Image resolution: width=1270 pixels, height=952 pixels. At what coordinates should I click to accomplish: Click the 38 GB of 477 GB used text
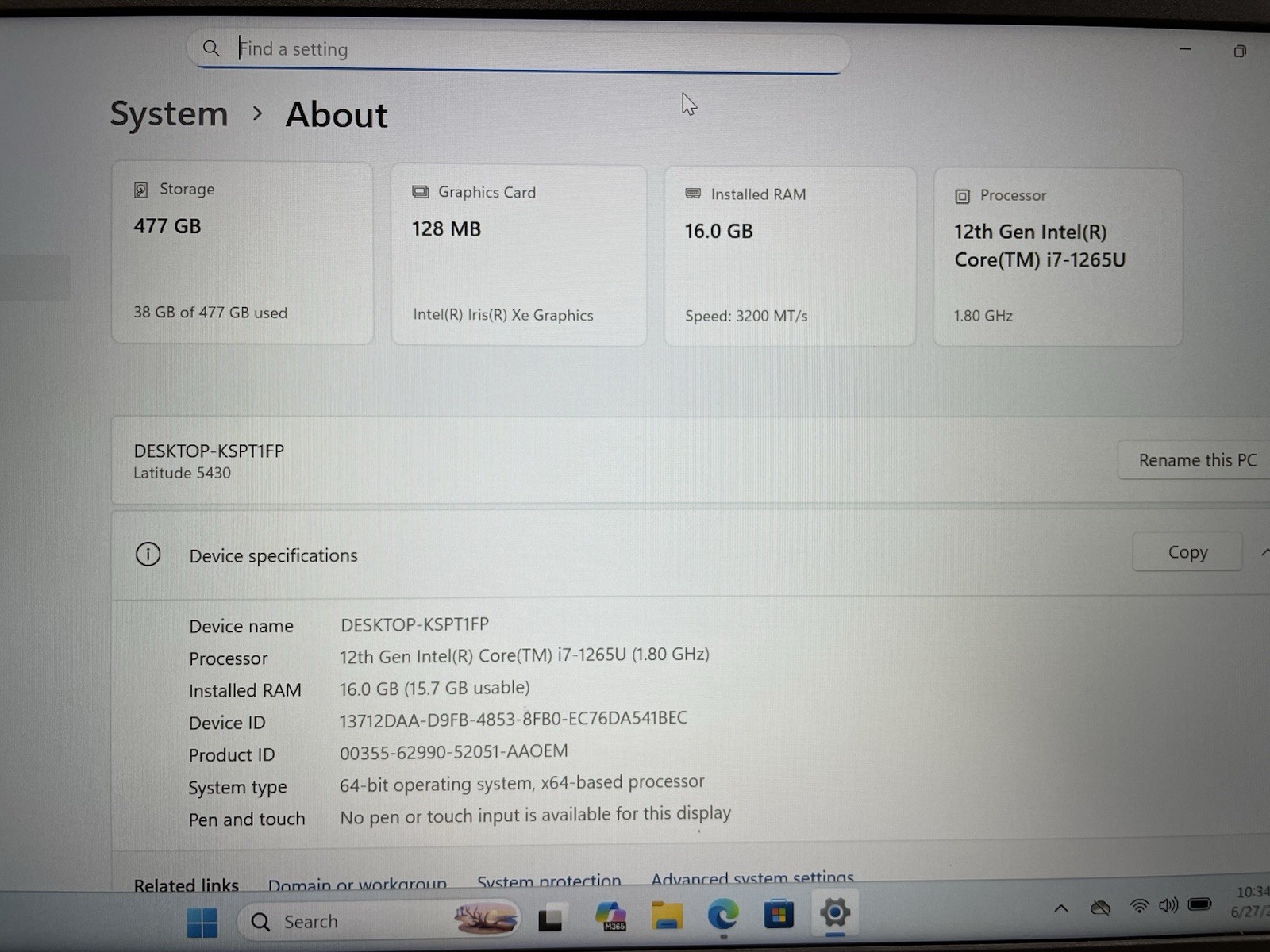tap(210, 313)
